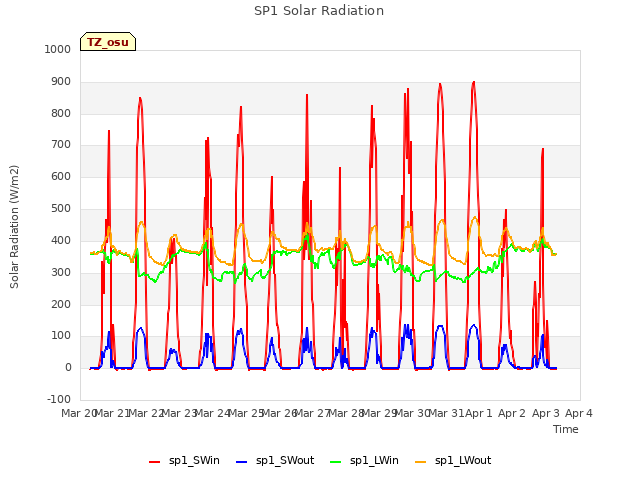Click the -100 y-axis tick label

coord(59,399)
